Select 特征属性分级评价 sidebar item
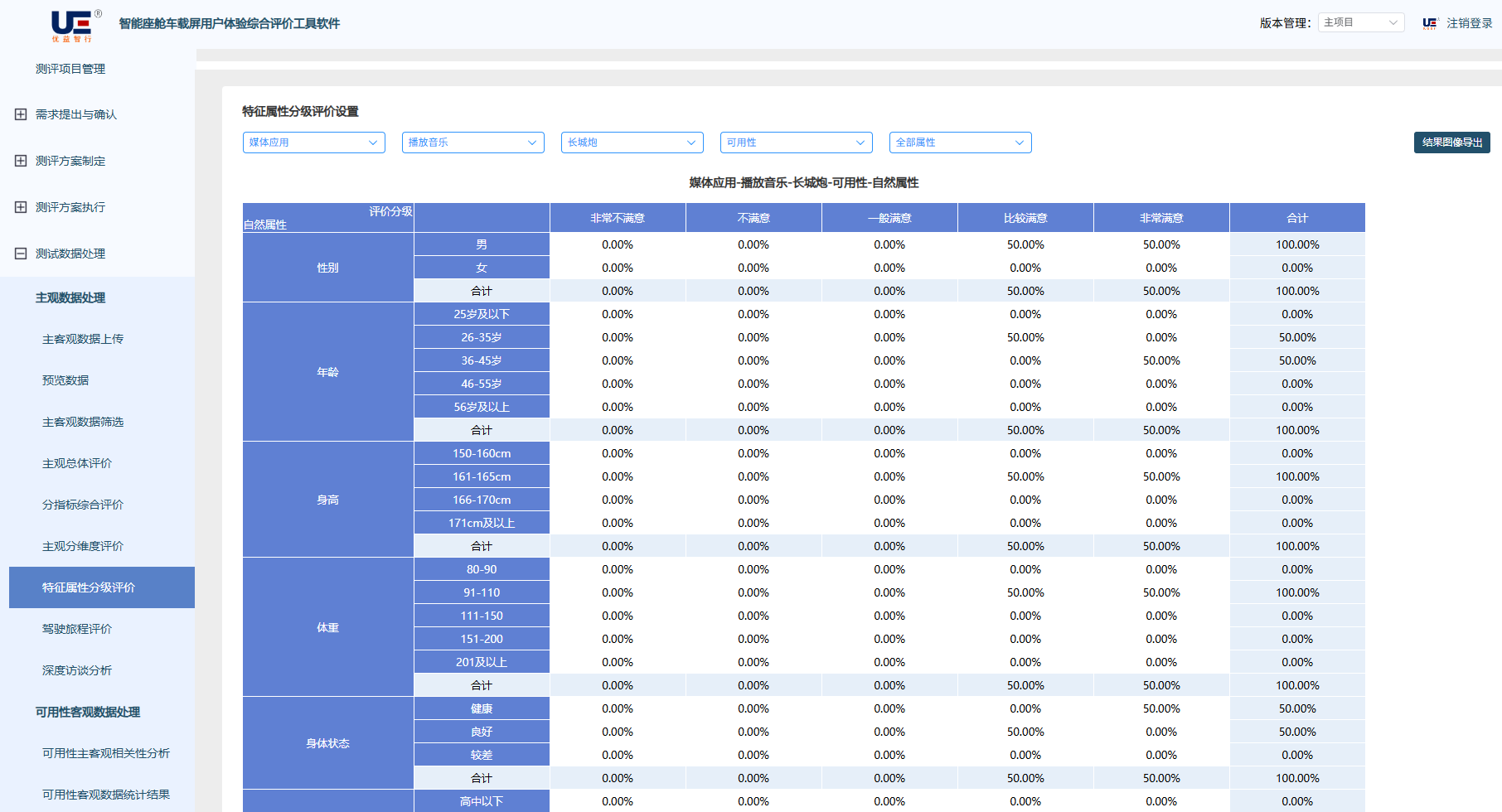1502x812 pixels. pos(102,587)
